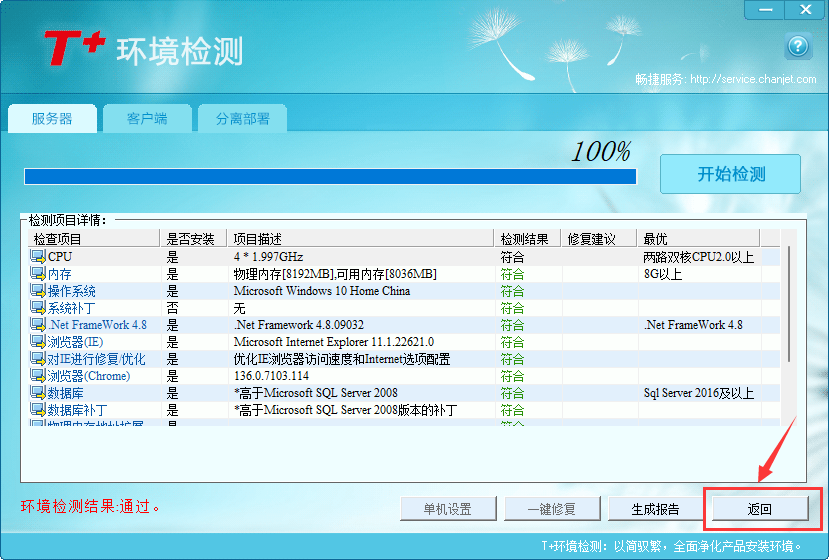
Task: Click the 数据库补丁 row icon
Action: coord(38,409)
